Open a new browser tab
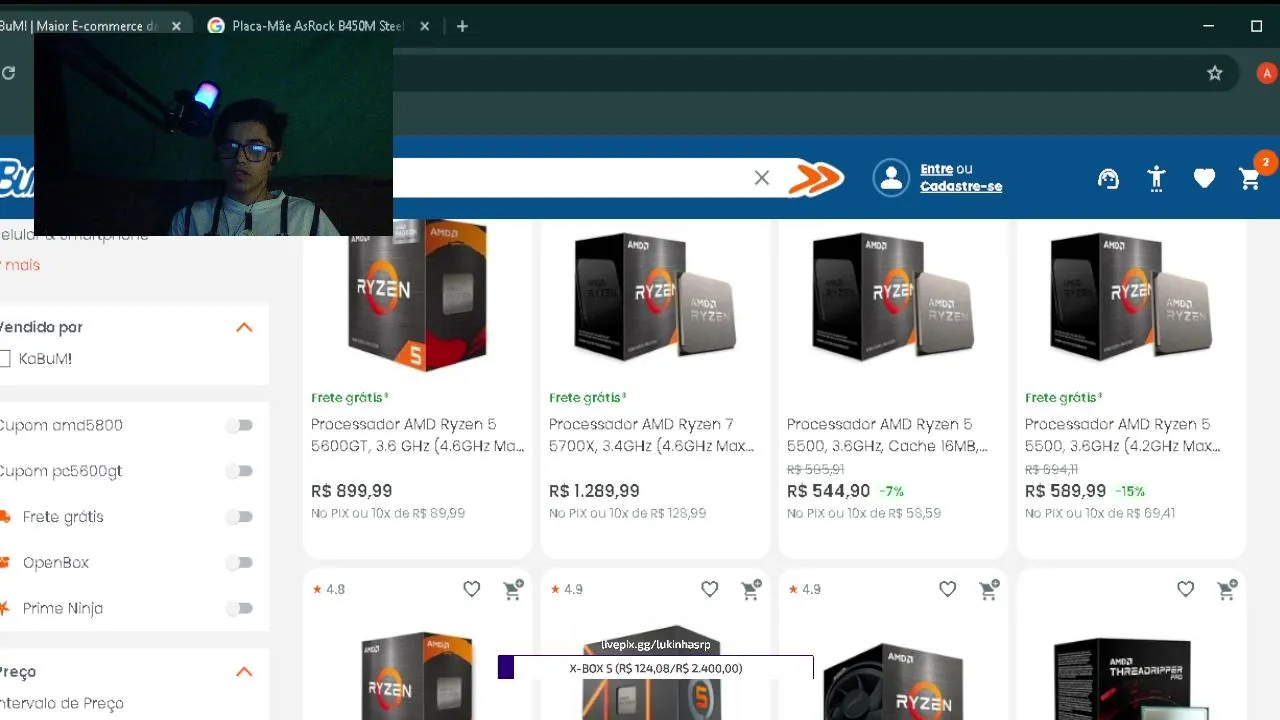This screenshot has height=720, width=1280. (x=462, y=26)
